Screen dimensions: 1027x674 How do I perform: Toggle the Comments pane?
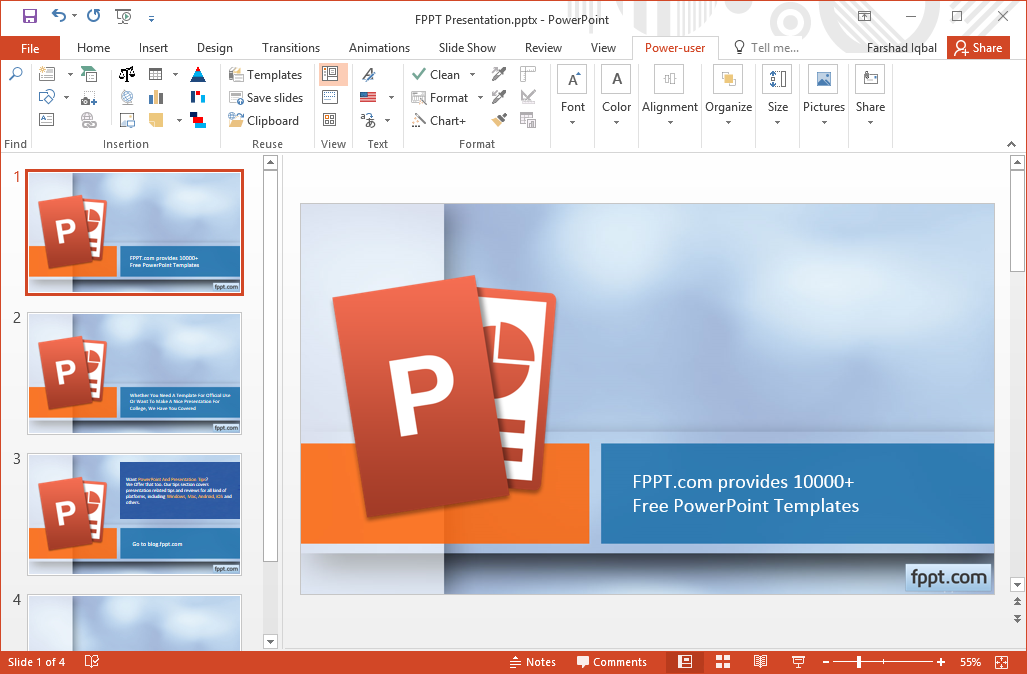tap(612, 662)
